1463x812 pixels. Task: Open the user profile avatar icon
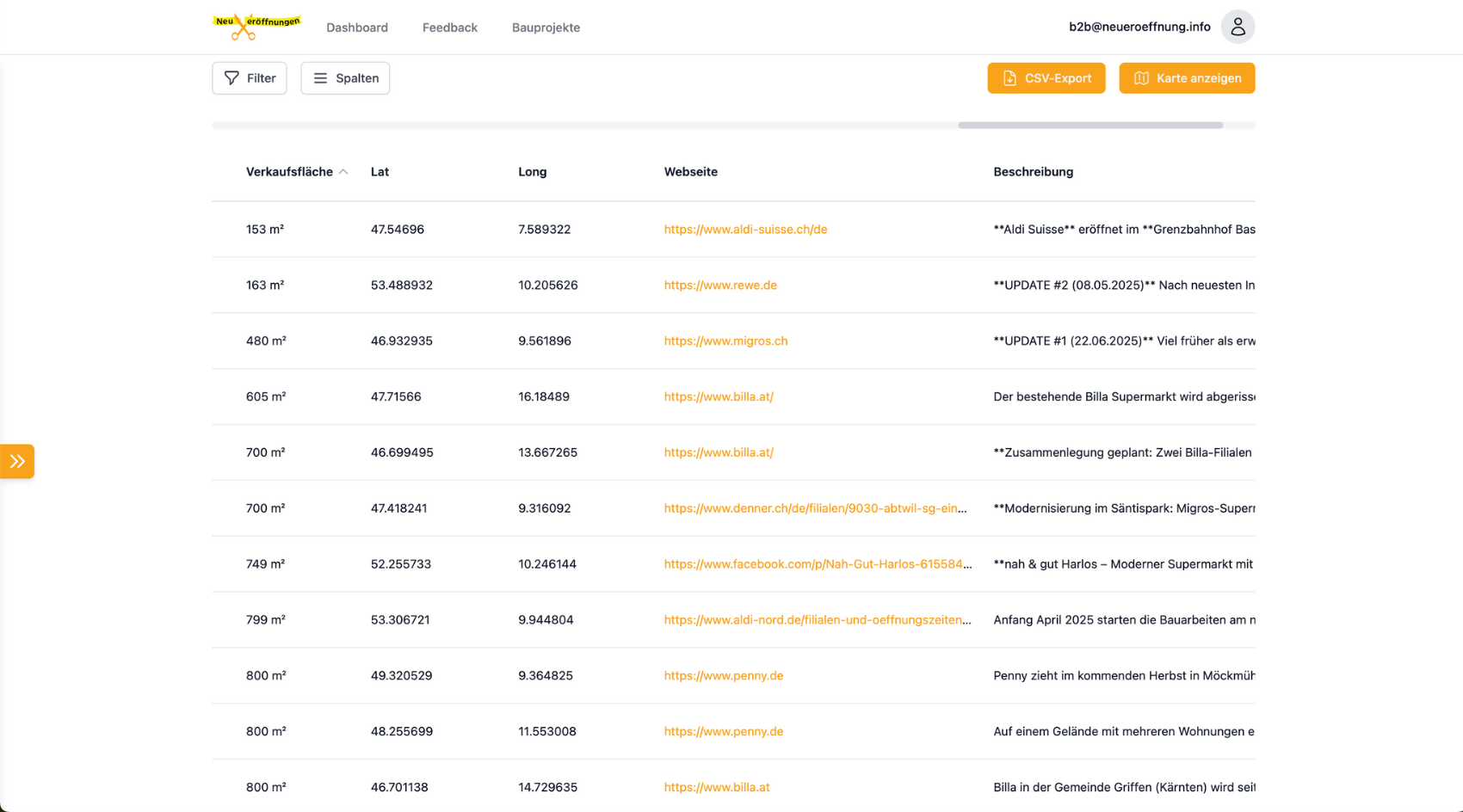[1238, 27]
